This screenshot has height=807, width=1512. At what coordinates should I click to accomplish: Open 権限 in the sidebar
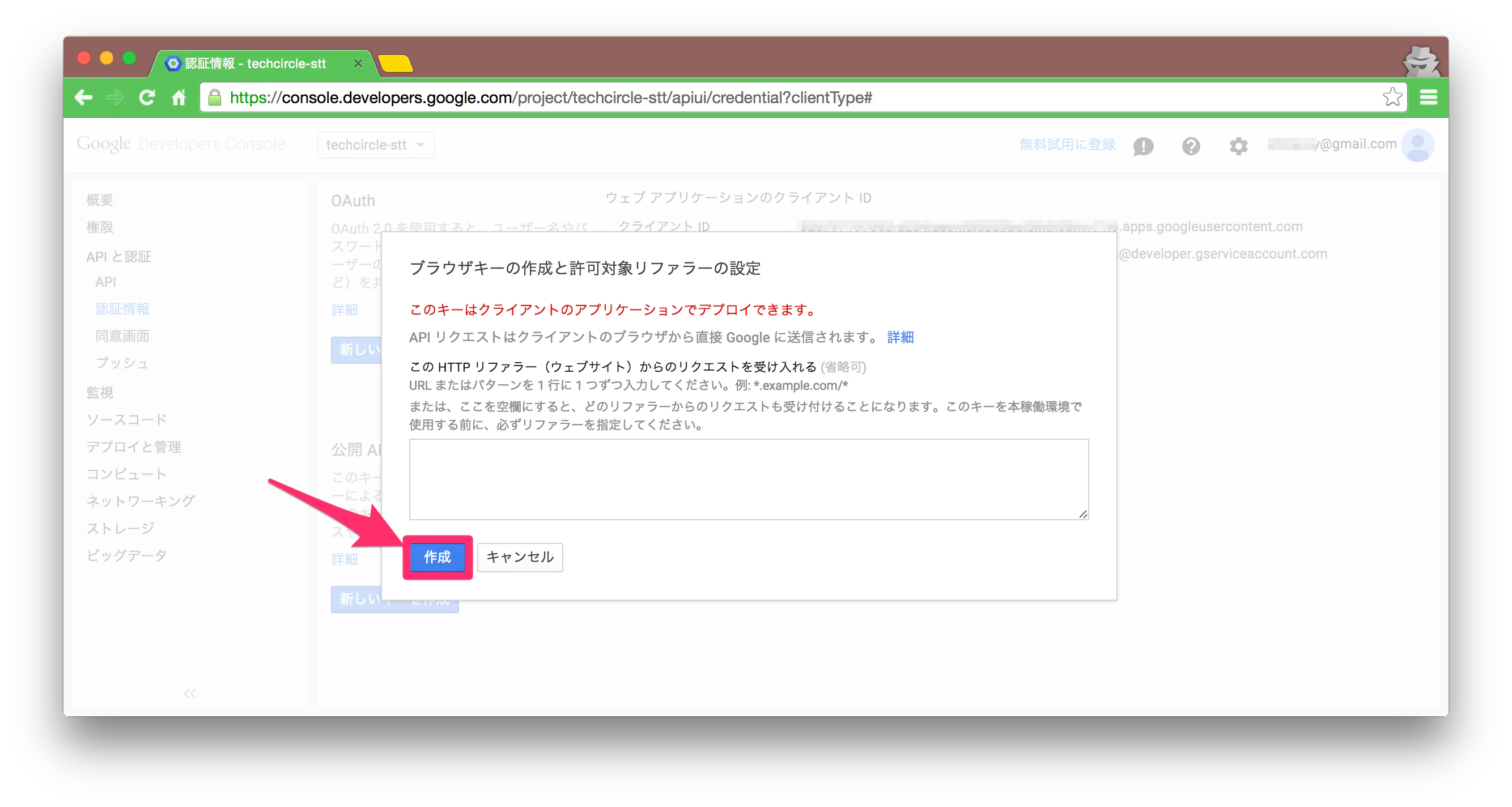99,228
